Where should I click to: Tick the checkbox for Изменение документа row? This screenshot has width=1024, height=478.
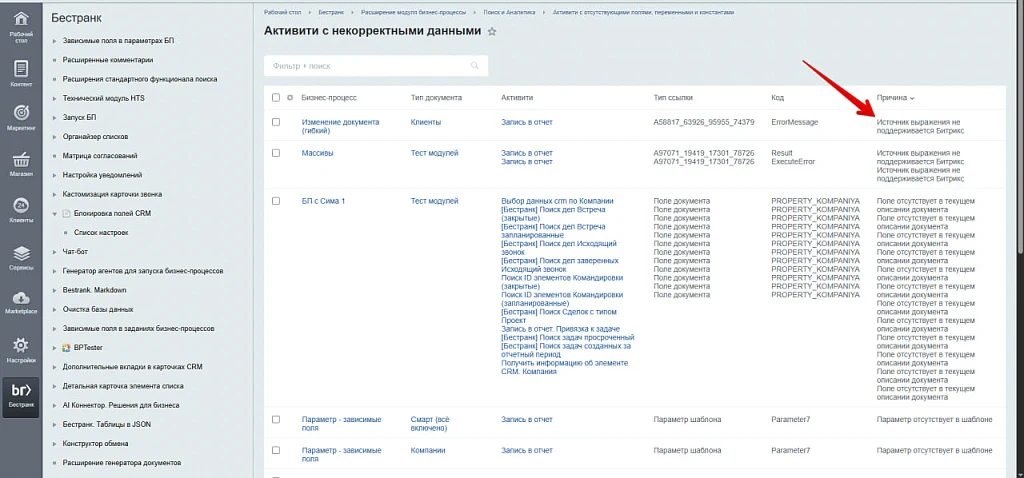pyautogui.click(x=276, y=122)
